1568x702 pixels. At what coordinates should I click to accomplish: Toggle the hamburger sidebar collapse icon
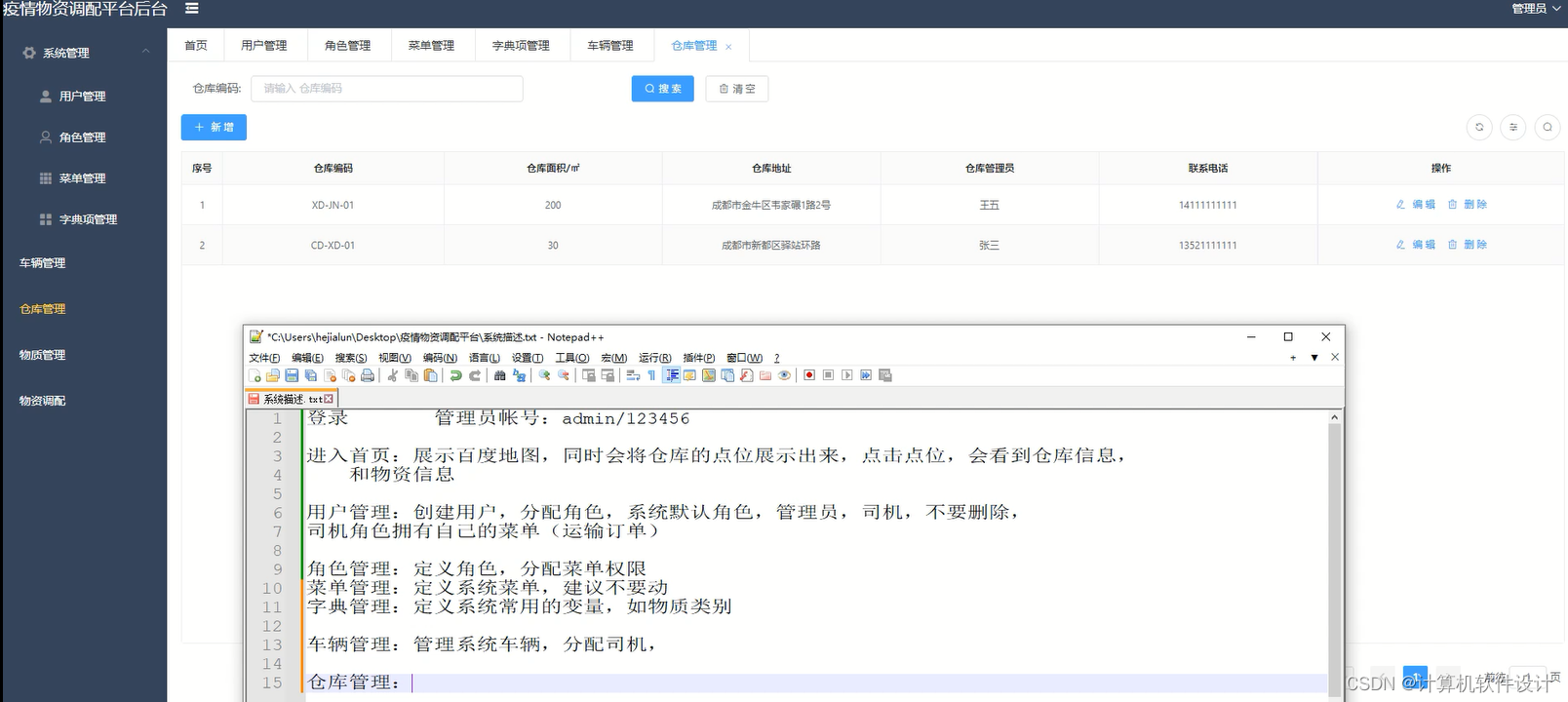192,8
